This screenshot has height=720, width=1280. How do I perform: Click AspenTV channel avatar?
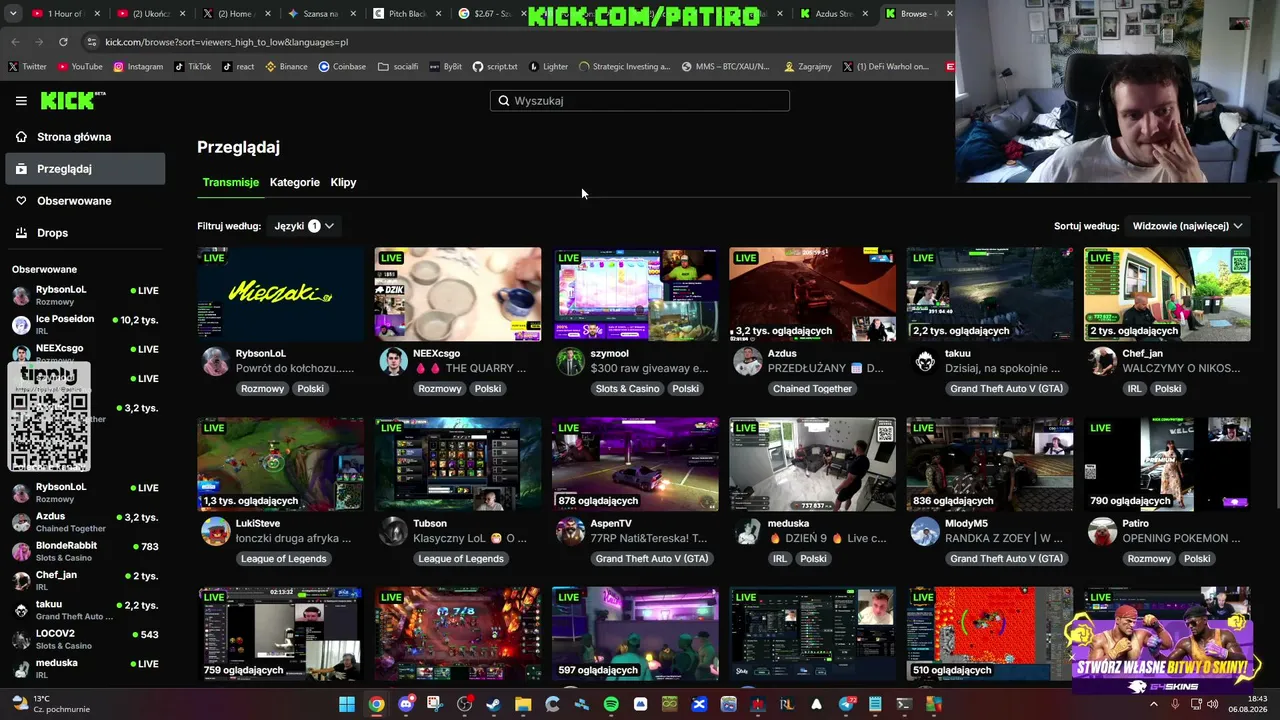click(x=570, y=532)
